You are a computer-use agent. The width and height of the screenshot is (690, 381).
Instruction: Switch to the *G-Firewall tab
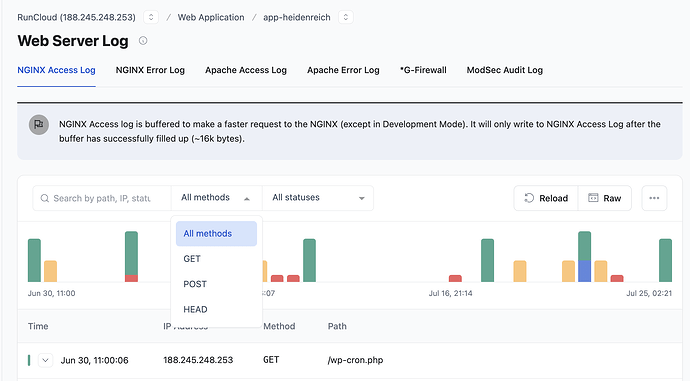(423, 70)
